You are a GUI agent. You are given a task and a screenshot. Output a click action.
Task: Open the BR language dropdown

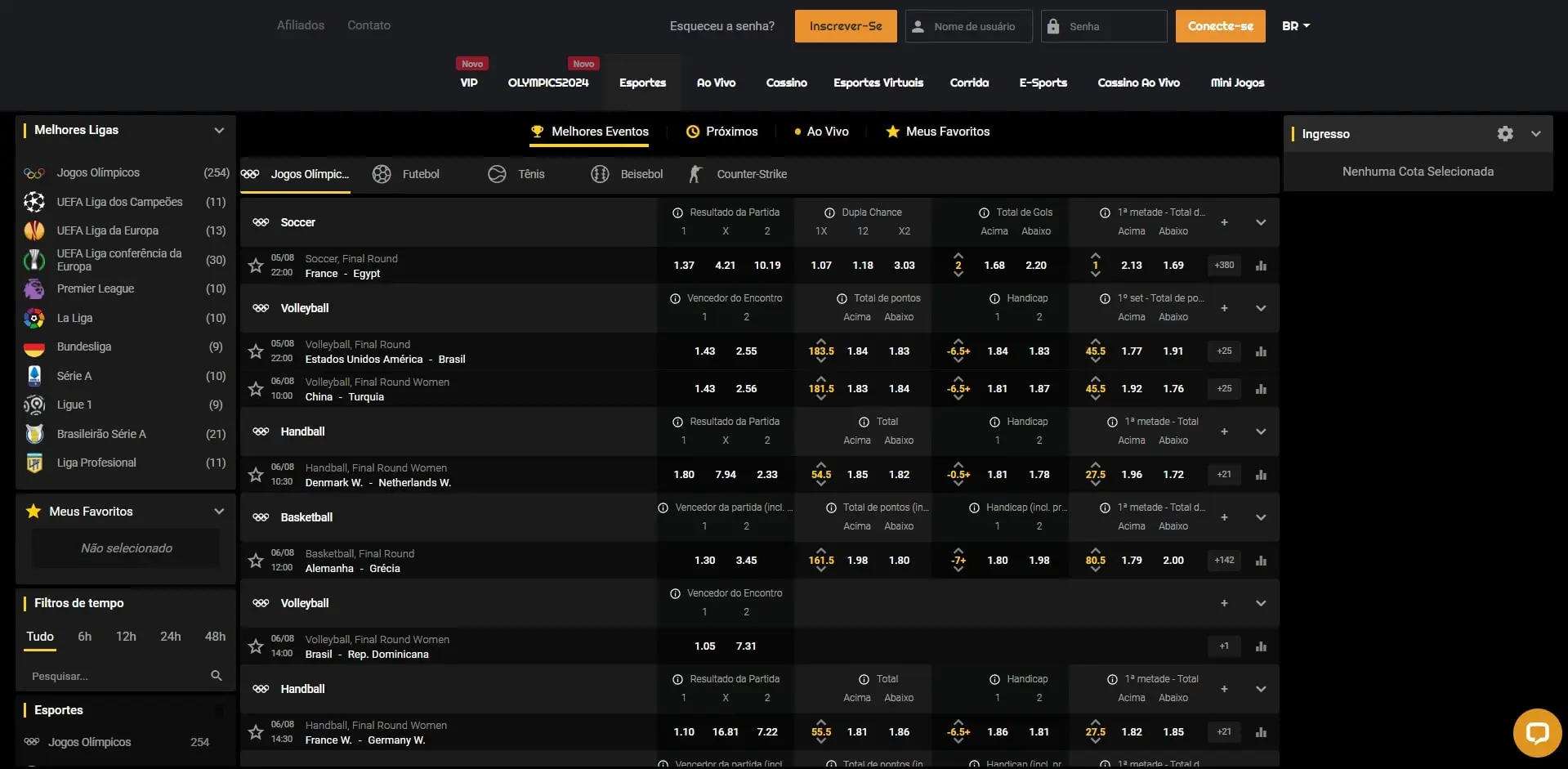point(1295,26)
